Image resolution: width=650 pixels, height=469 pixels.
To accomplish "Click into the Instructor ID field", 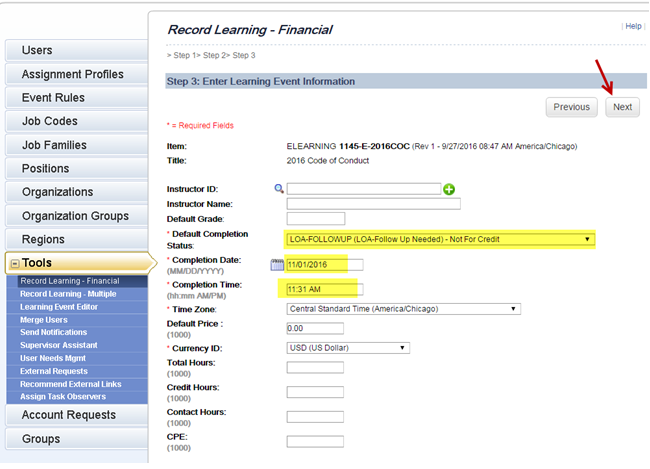I will [364, 189].
